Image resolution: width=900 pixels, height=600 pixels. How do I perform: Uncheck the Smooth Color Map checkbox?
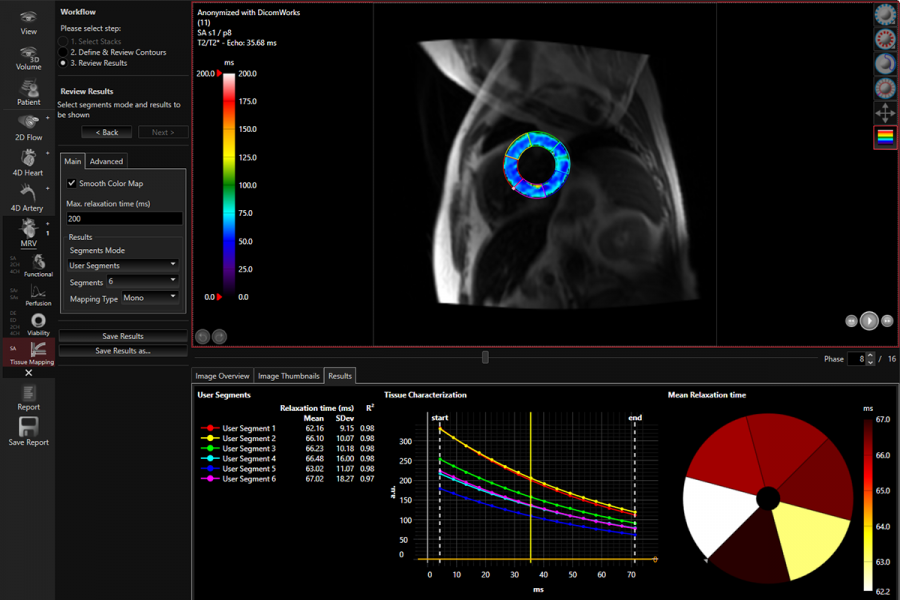(72, 184)
